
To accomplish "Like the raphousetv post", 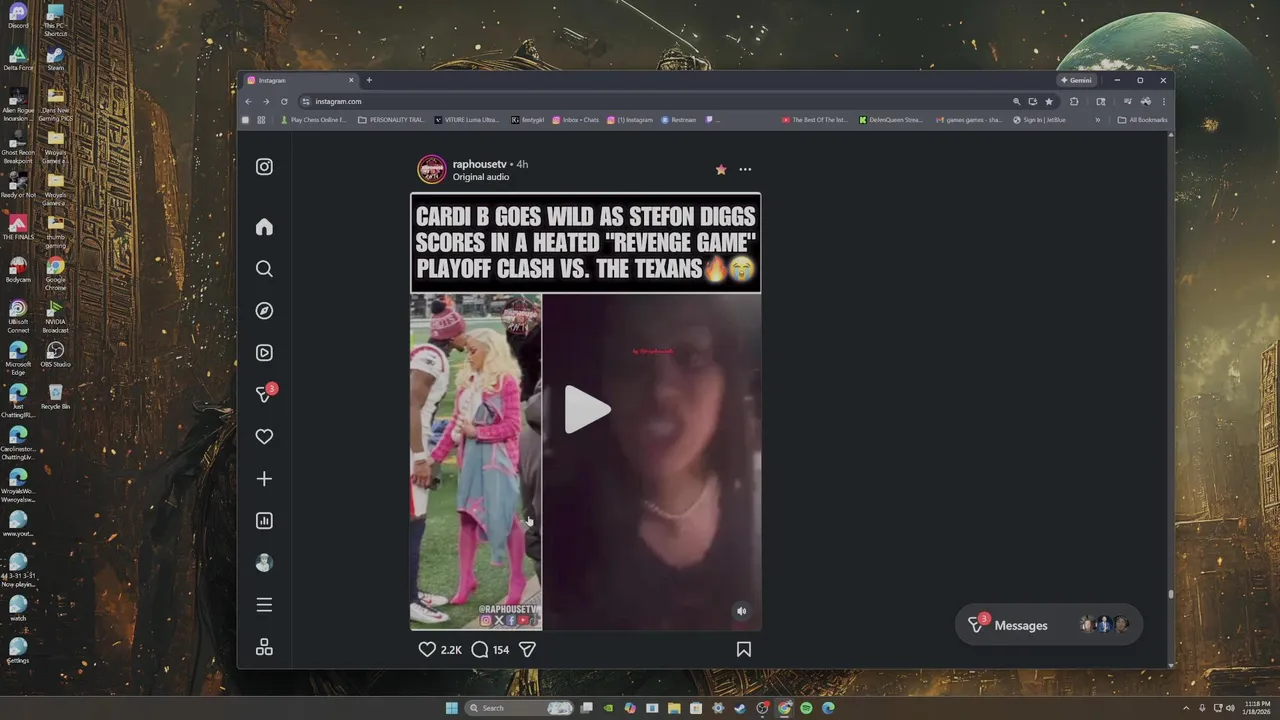I will [x=427, y=649].
